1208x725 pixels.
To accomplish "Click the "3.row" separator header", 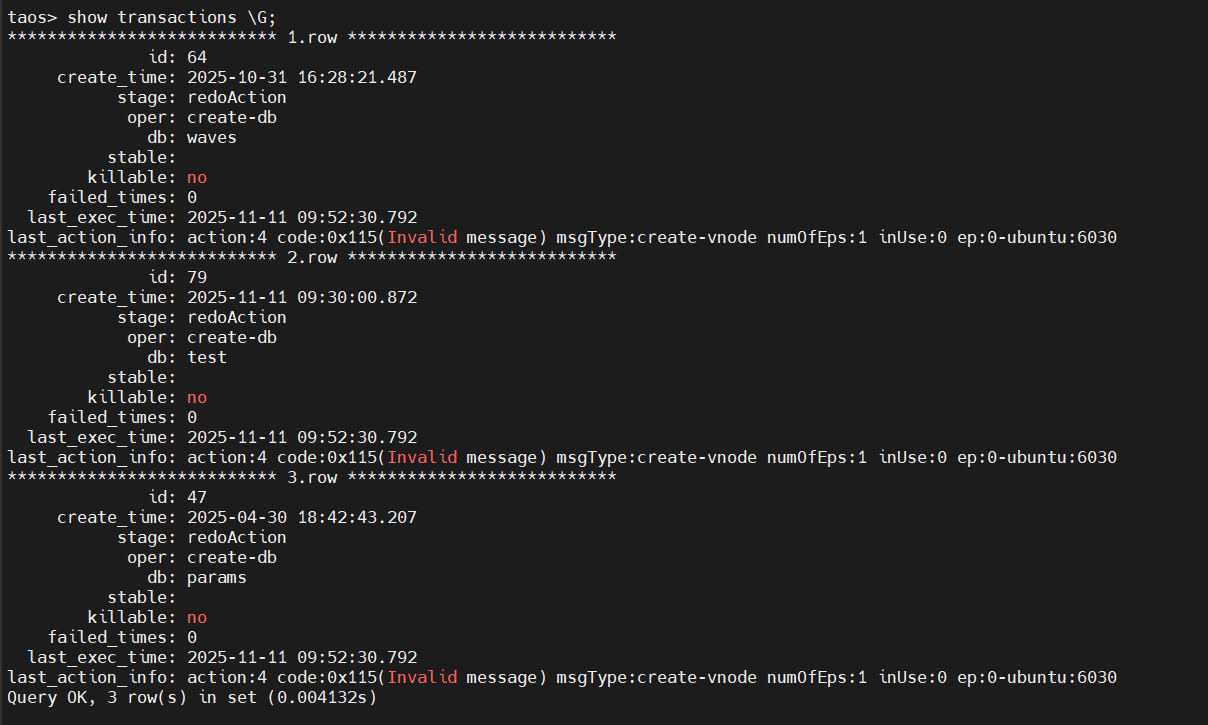I will click(x=311, y=477).
